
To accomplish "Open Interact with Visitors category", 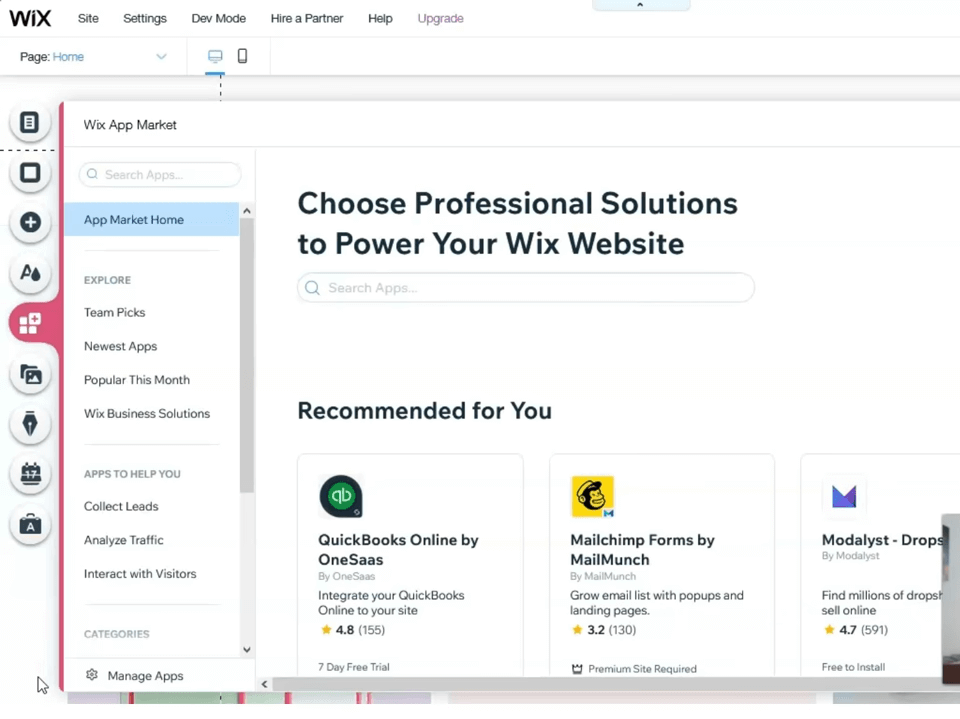I will point(140,574).
